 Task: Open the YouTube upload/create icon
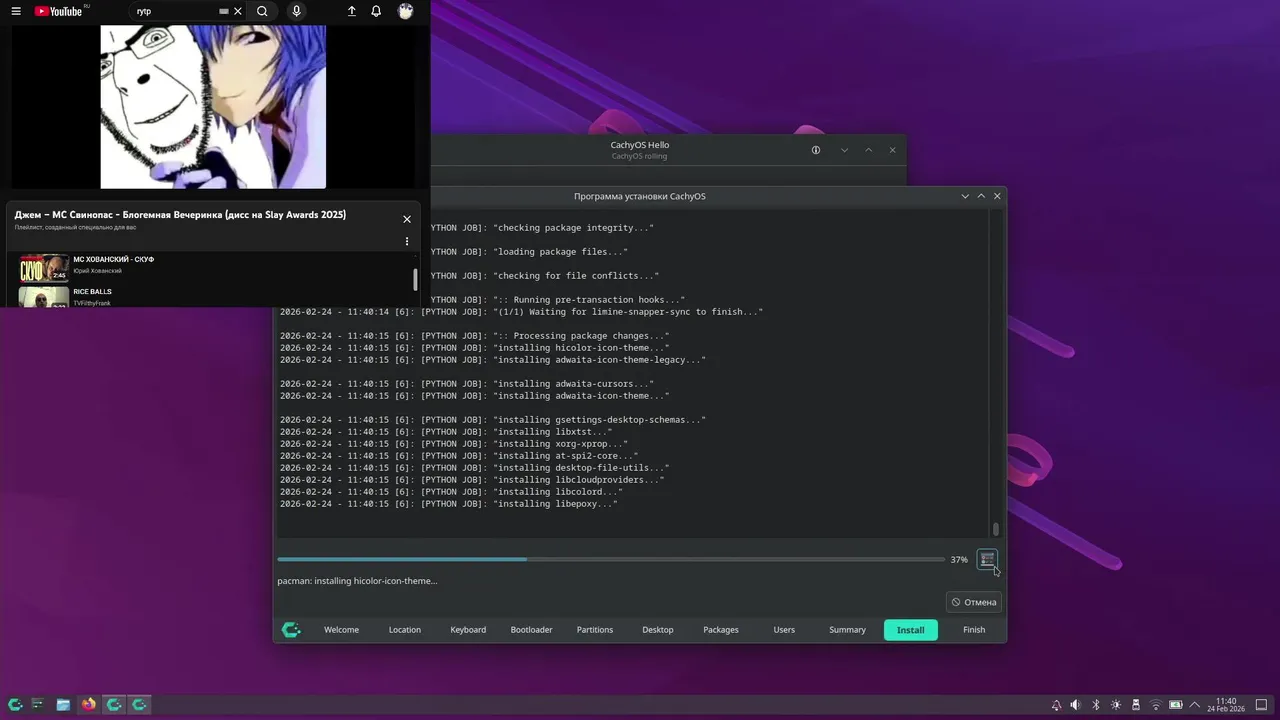tap(352, 11)
